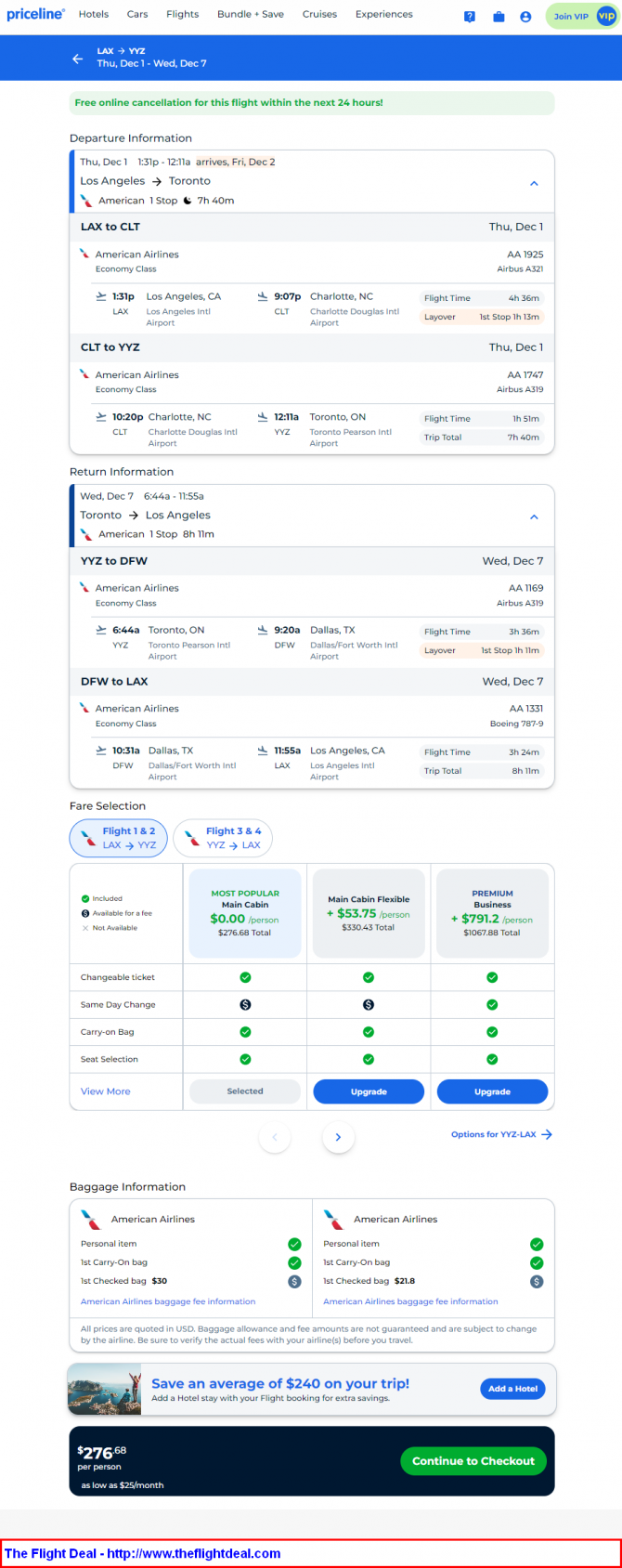Click the $30 1st Checked bag fee icon

pyautogui.click(x=294, y=1281)
